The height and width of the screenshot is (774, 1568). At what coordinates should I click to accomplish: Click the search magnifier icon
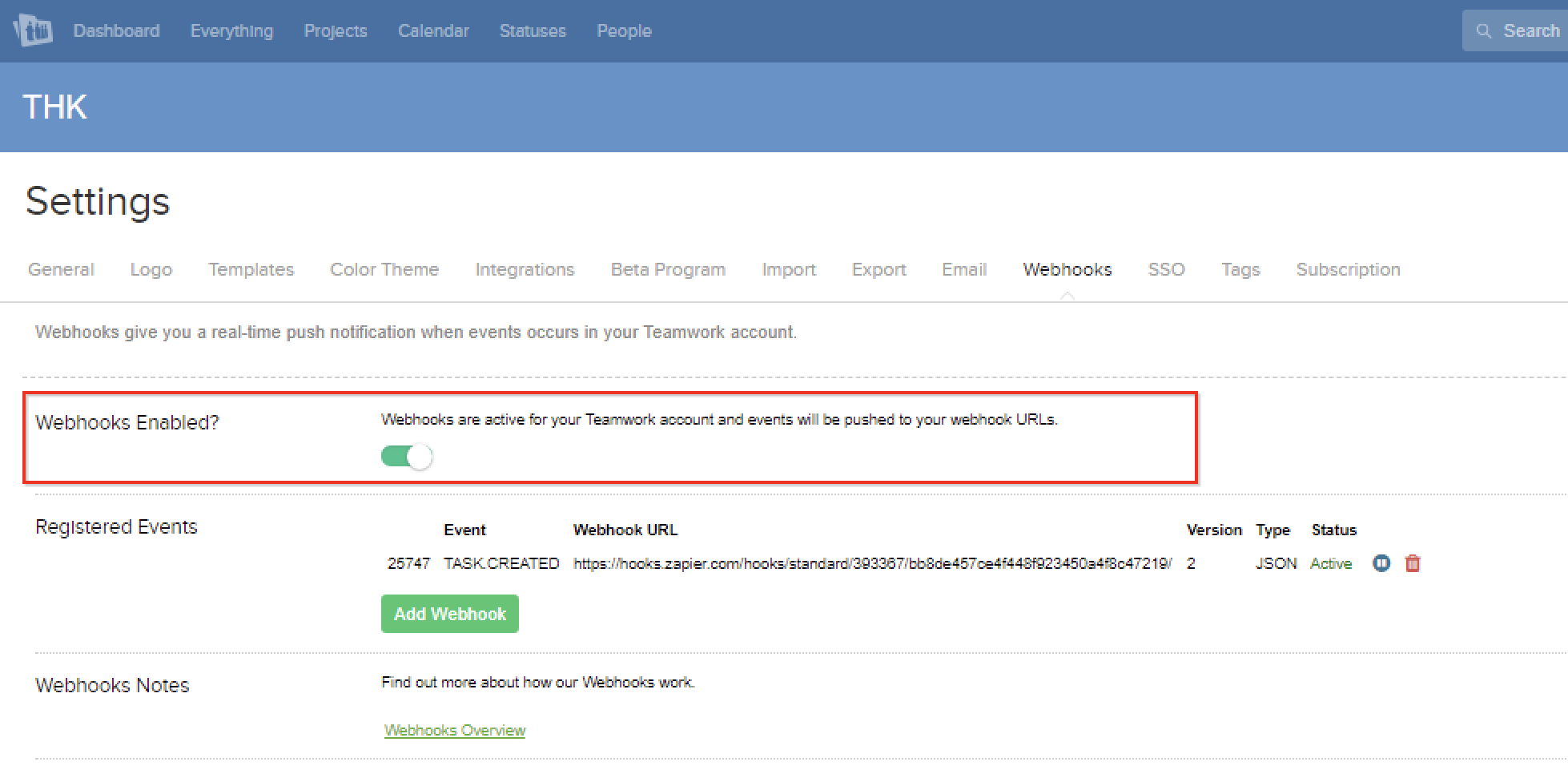click(1484, 31)
